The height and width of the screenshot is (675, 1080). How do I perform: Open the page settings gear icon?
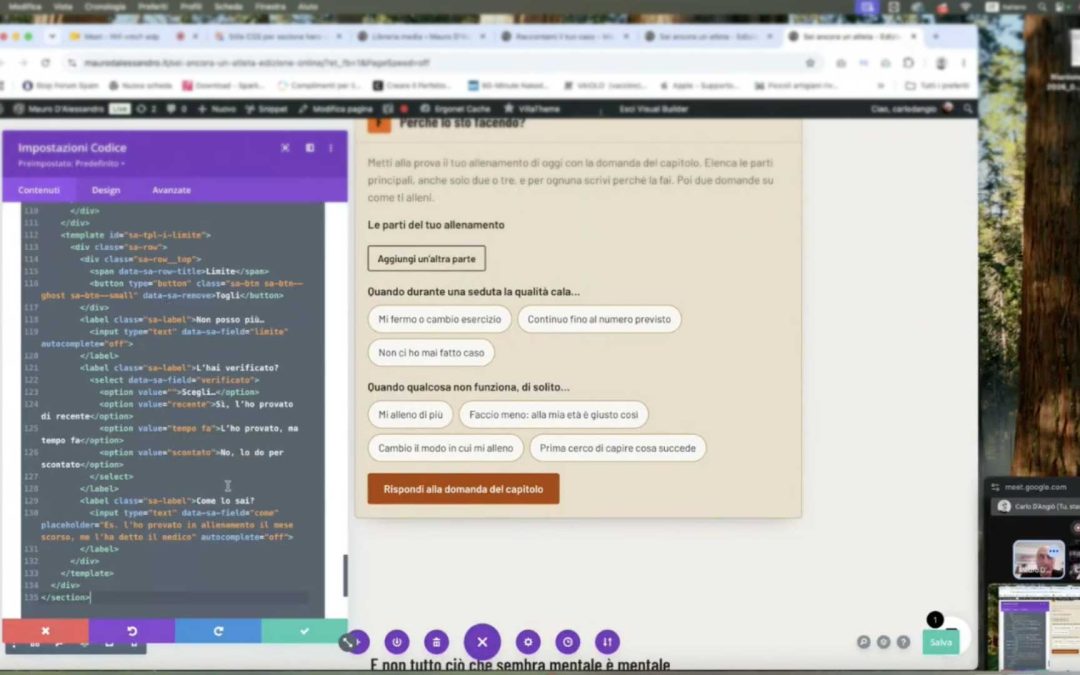[x=528, y=642]
